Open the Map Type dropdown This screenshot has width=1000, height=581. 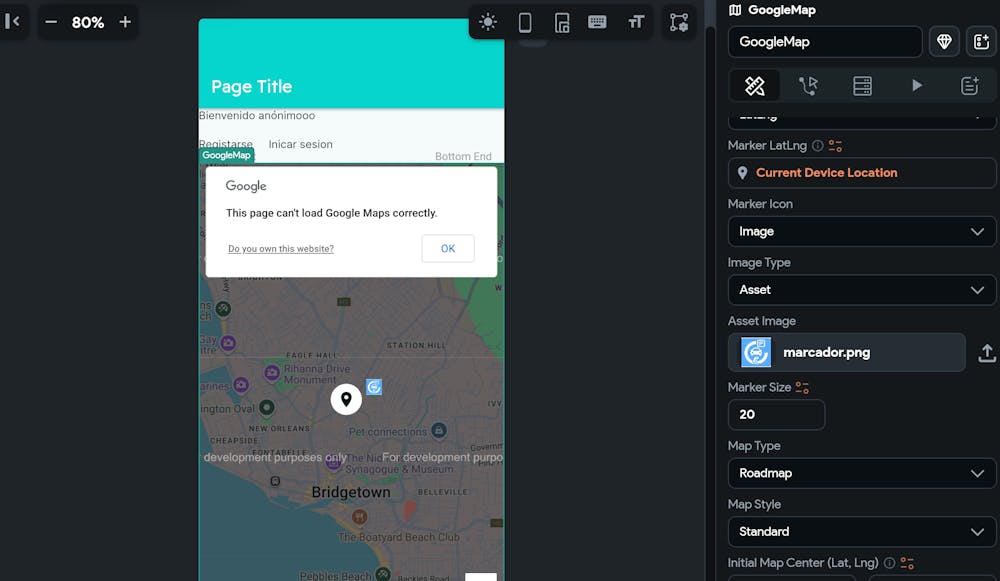pyautogui.click(x=862, y=473)
